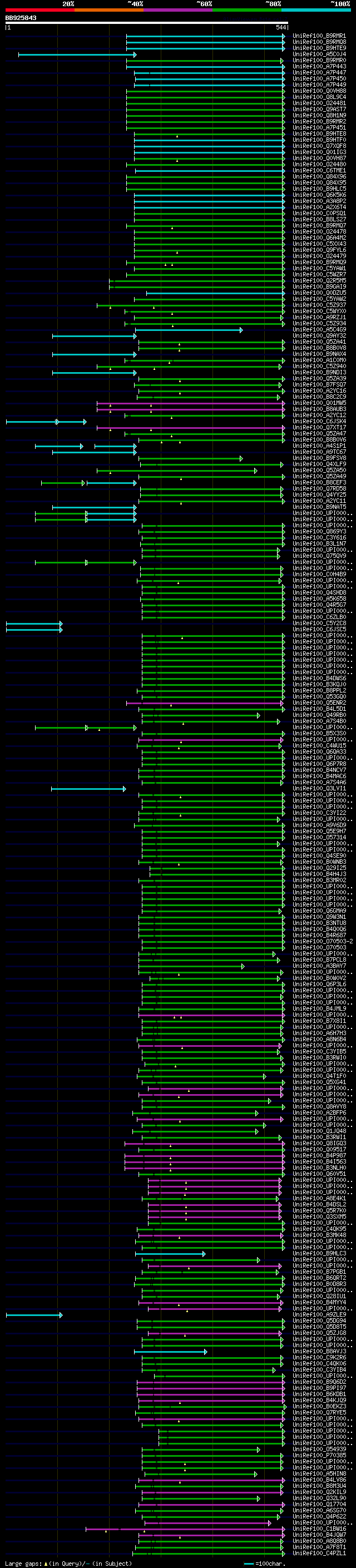Click the cyan alignment bar for Q0DZU5
Screen dimensions: 356x1568
coord(215,293)
